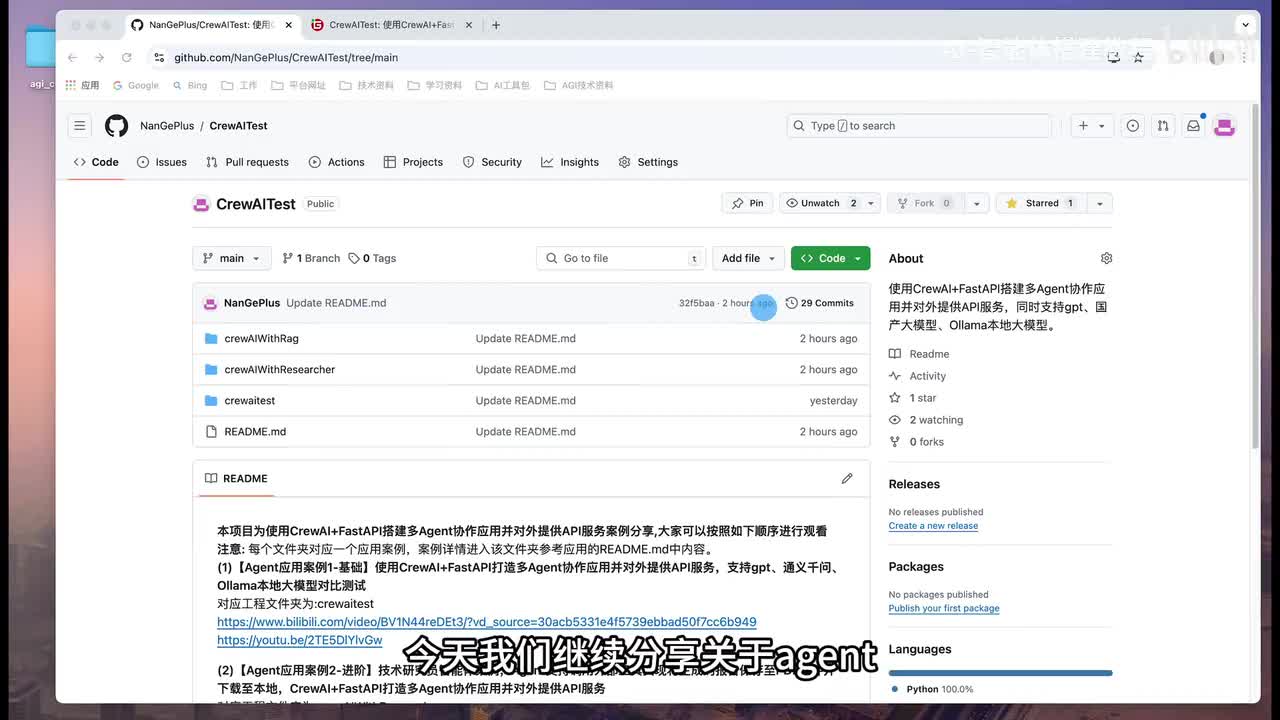Switch to the Code tab
1280x720 pixels.
pyautogui.click(x=96, y=162)
